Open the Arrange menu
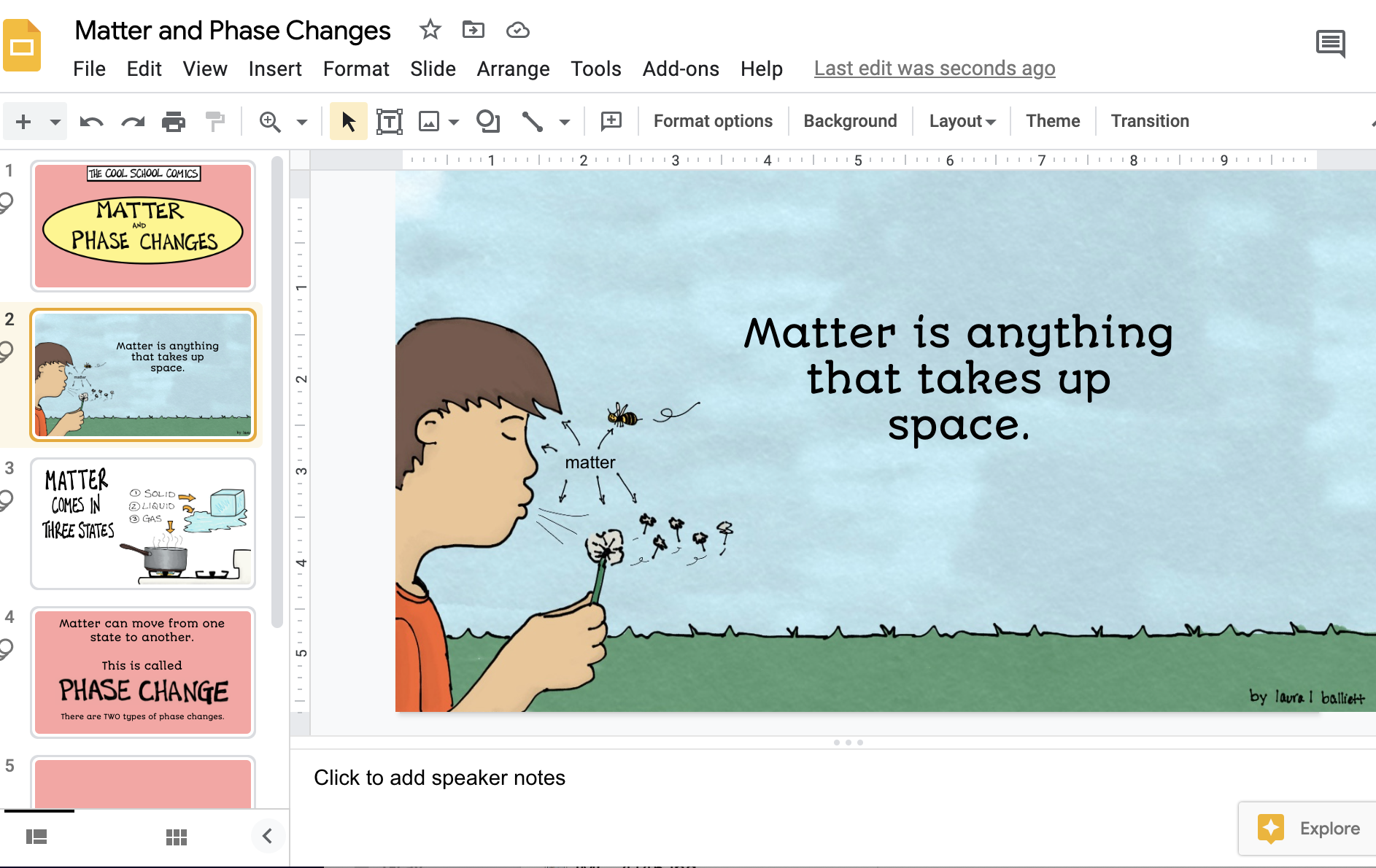 513,69
